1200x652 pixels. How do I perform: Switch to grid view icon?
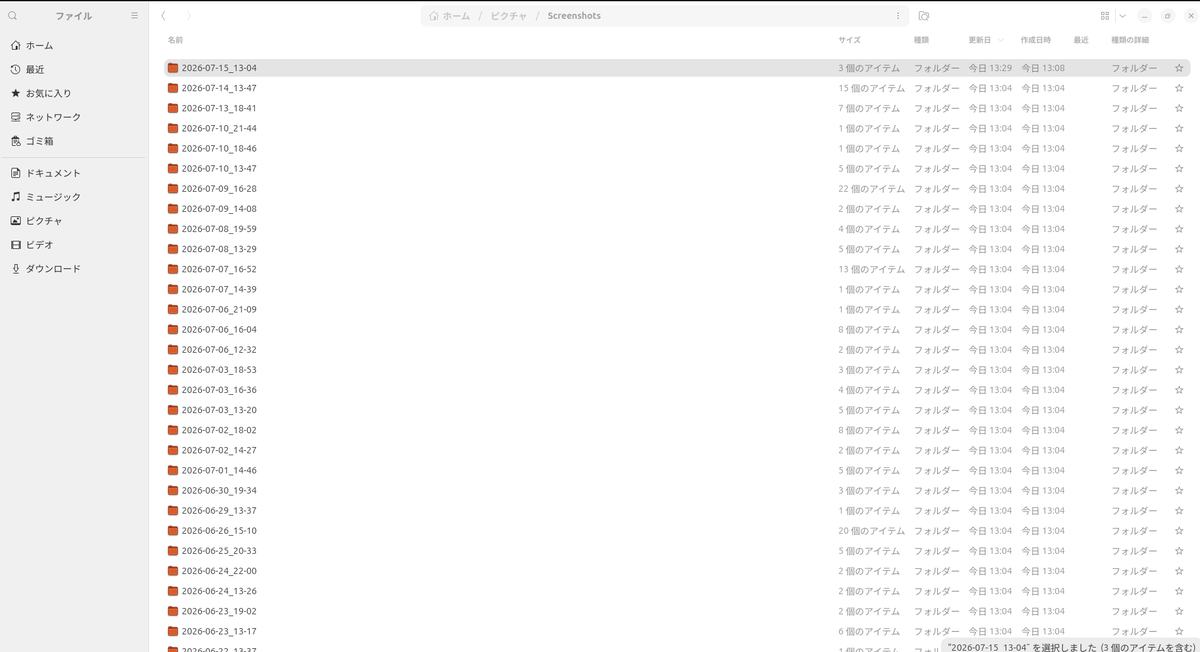pyautogui.click(x=1105, y=16)
